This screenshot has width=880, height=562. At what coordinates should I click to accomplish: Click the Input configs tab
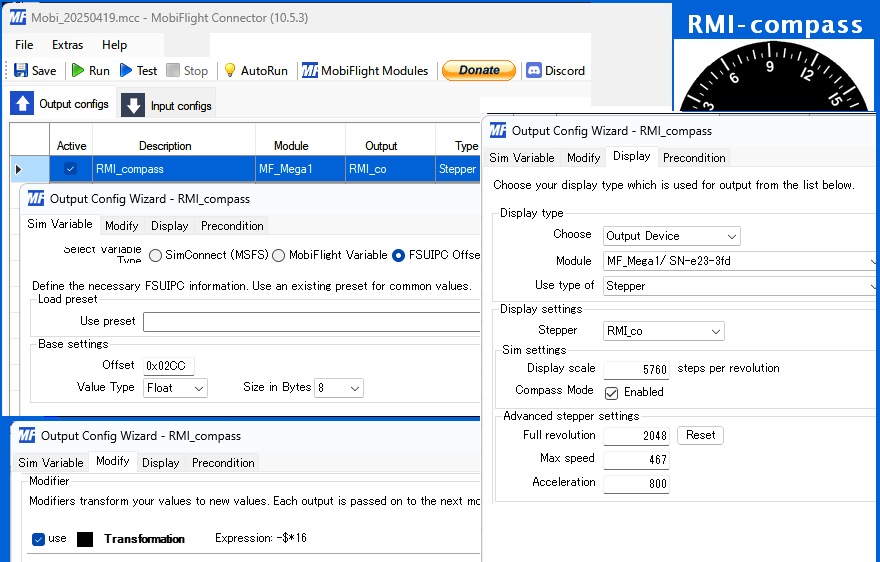click(168, 106)
